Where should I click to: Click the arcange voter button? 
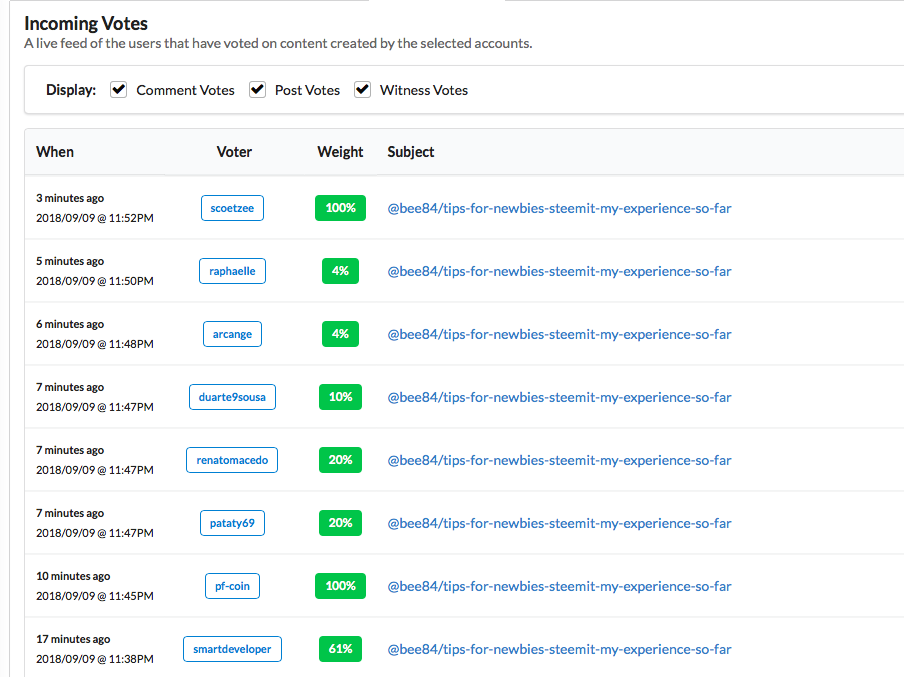(232, 334)
